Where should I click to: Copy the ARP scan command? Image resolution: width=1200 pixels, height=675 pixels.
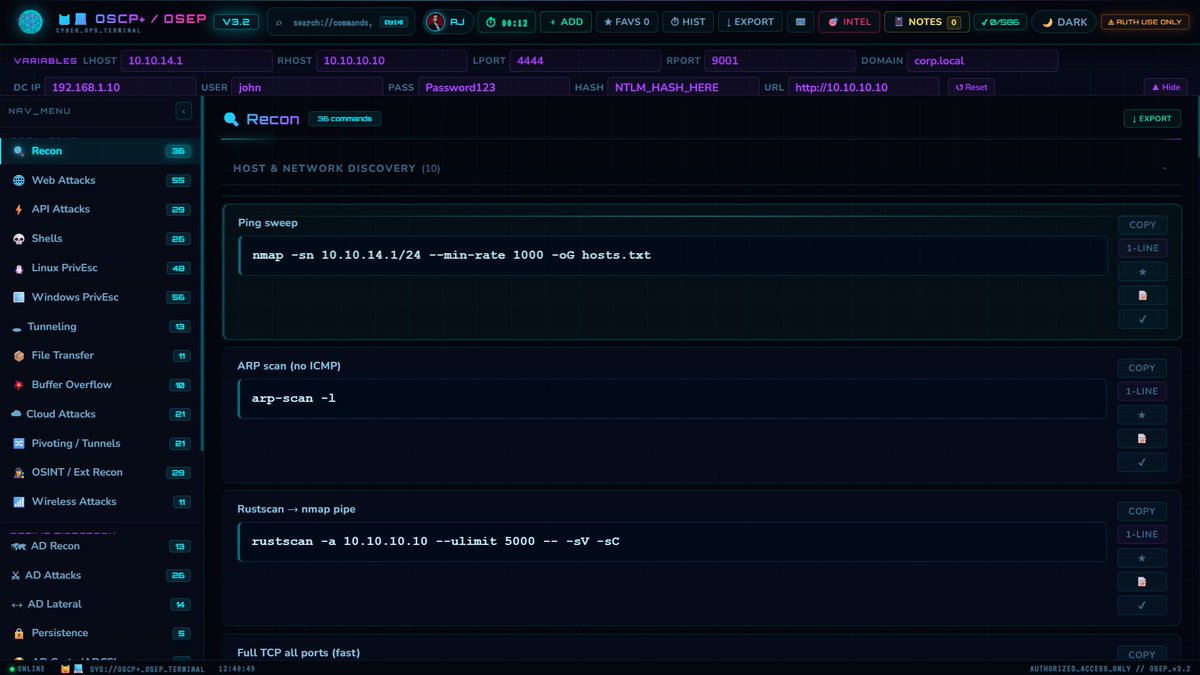1142,368
